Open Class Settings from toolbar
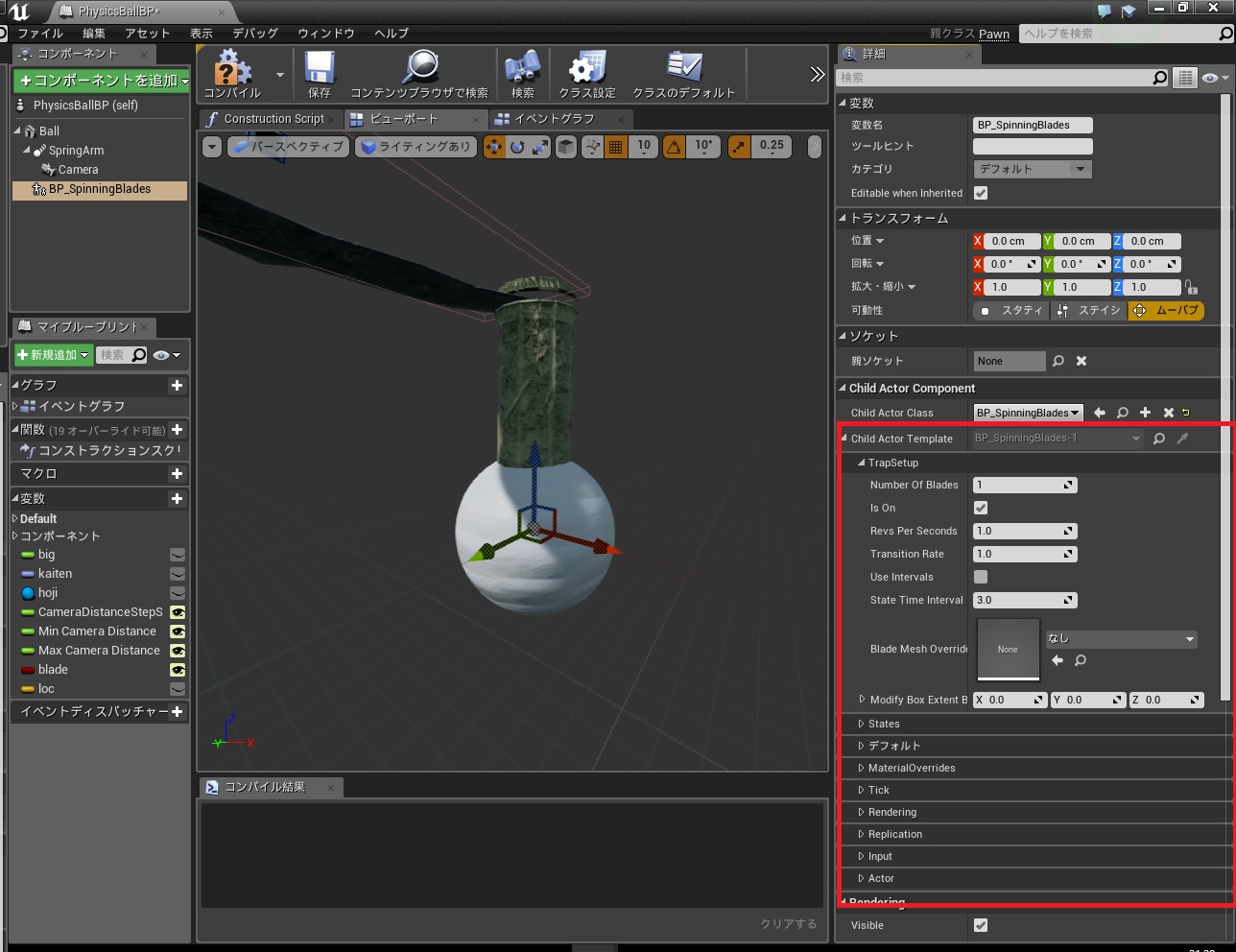 pyautogui.click(x=586, y=73)
